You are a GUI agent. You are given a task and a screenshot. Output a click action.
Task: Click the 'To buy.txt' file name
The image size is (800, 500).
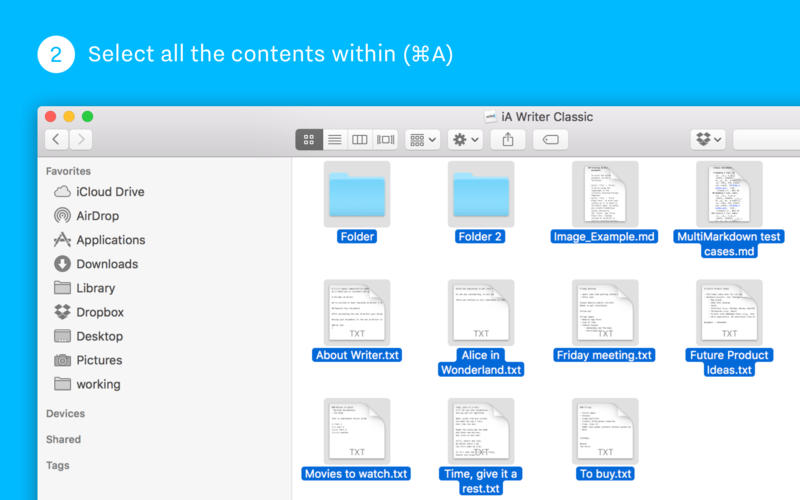point(606,473)
